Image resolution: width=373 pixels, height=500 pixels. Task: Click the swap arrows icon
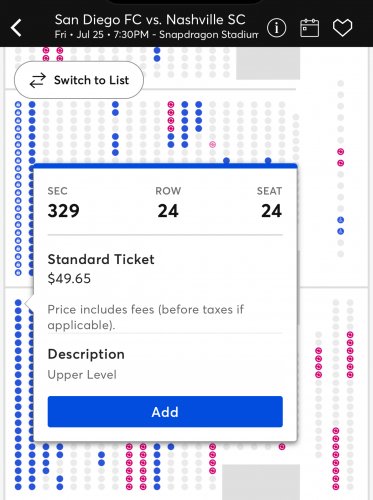37,80
